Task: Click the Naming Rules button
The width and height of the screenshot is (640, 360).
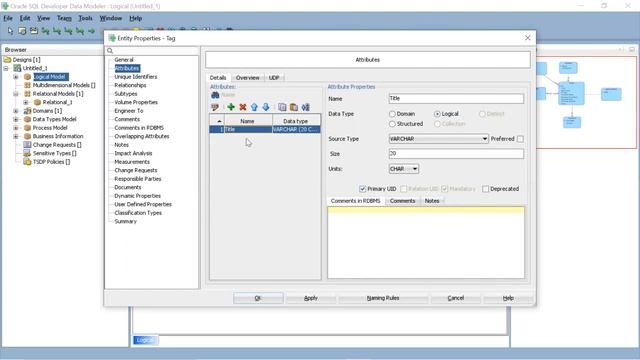Action: click(383, 298)
